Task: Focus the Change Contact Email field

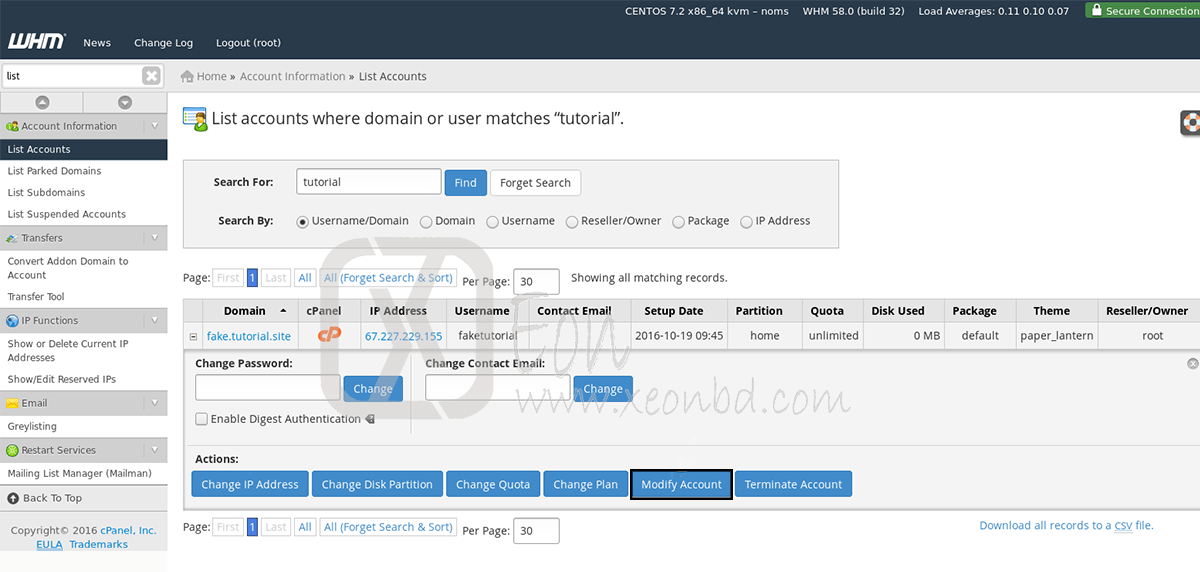Action: click(498, 388)
